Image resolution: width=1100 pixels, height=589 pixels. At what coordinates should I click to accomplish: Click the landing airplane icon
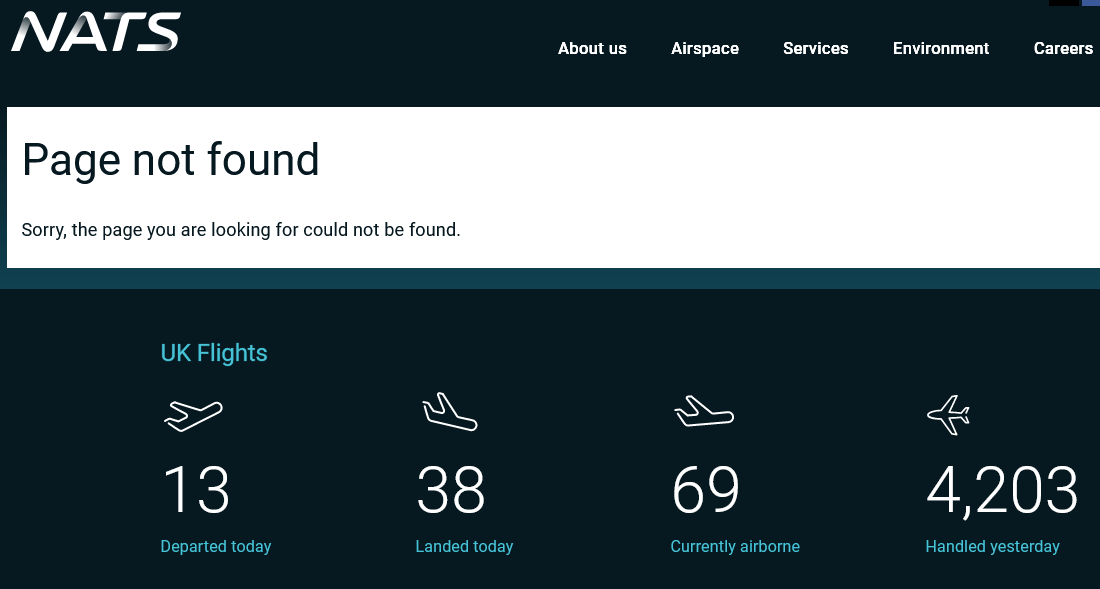(450, 412)
